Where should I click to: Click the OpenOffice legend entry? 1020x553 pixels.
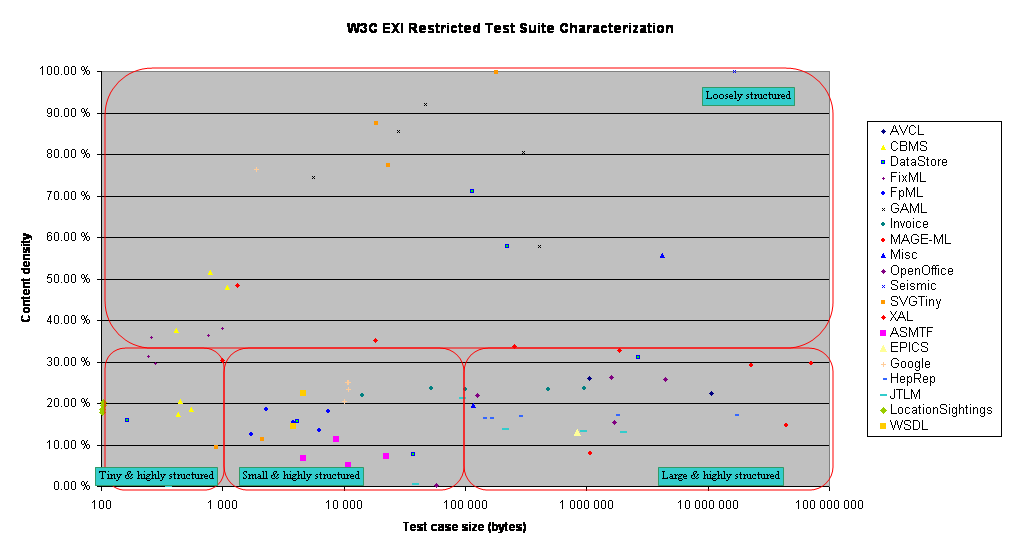(x=921, y=270)
